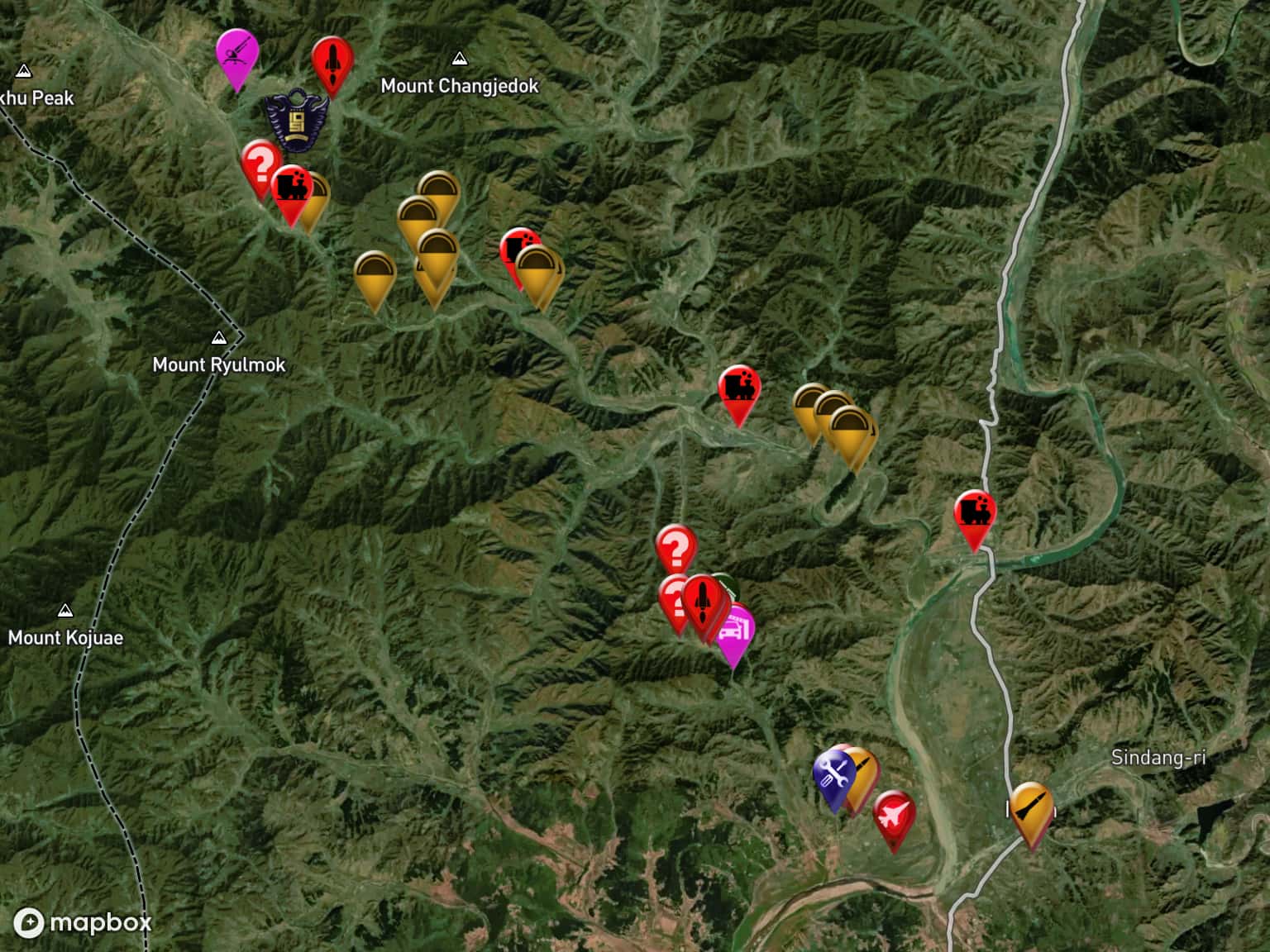This screenshot has height=952, width=1270.
Task: Select the Mount Kojuae label
Action: (x=65, y=637)
